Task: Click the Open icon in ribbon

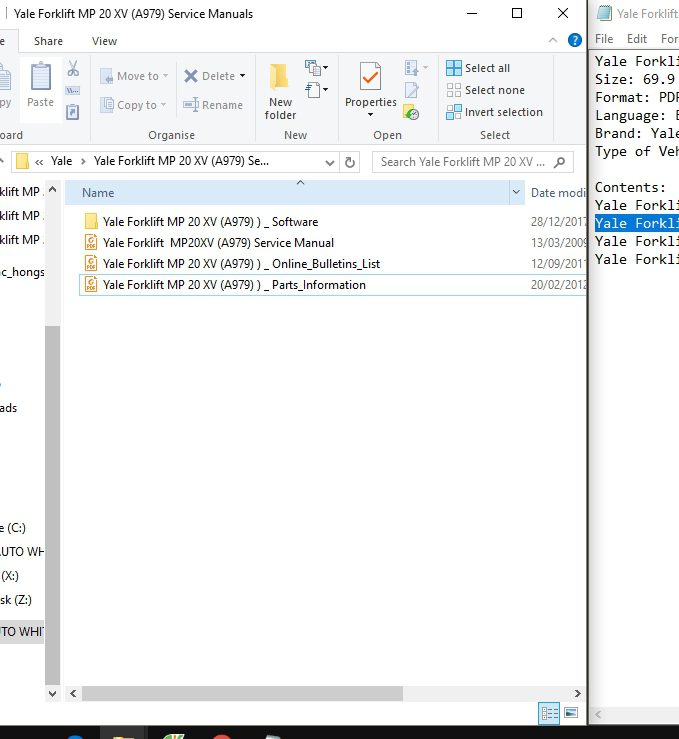Action: pos(416,68)
